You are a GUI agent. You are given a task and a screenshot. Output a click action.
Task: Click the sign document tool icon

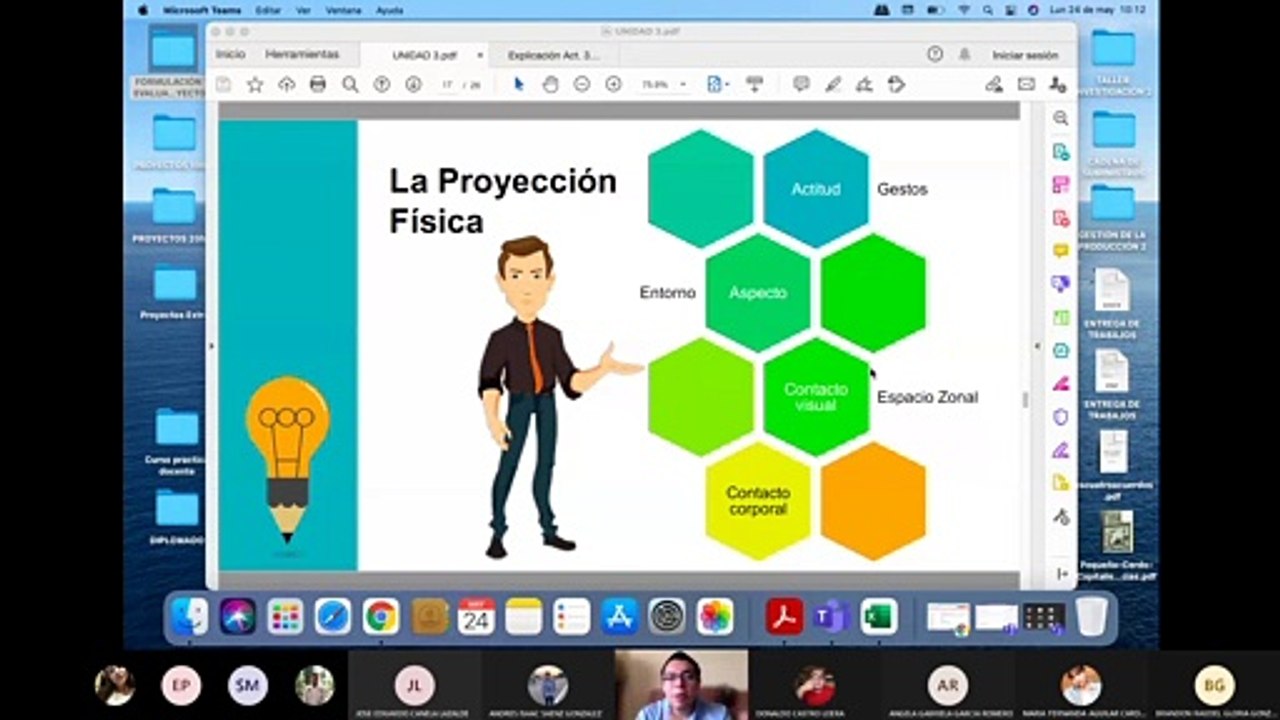[x=864, y=85]
